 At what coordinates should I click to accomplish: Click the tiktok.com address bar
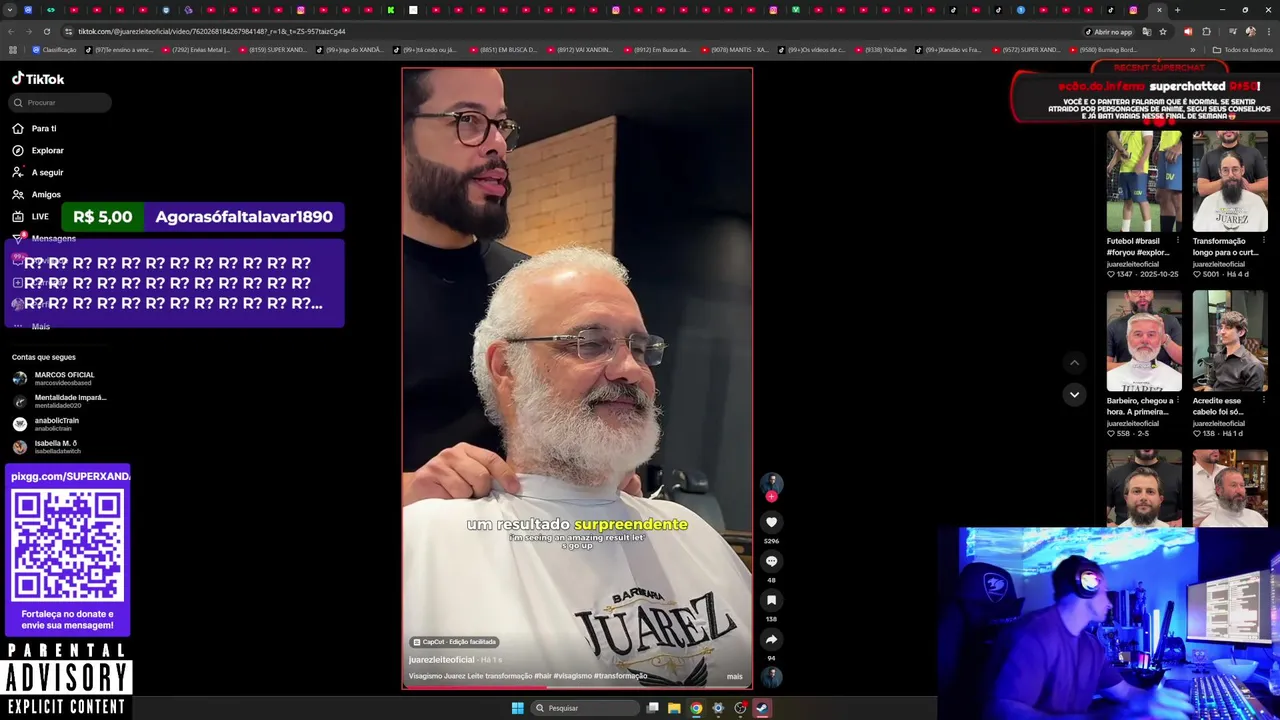click(x=570, y=31)
